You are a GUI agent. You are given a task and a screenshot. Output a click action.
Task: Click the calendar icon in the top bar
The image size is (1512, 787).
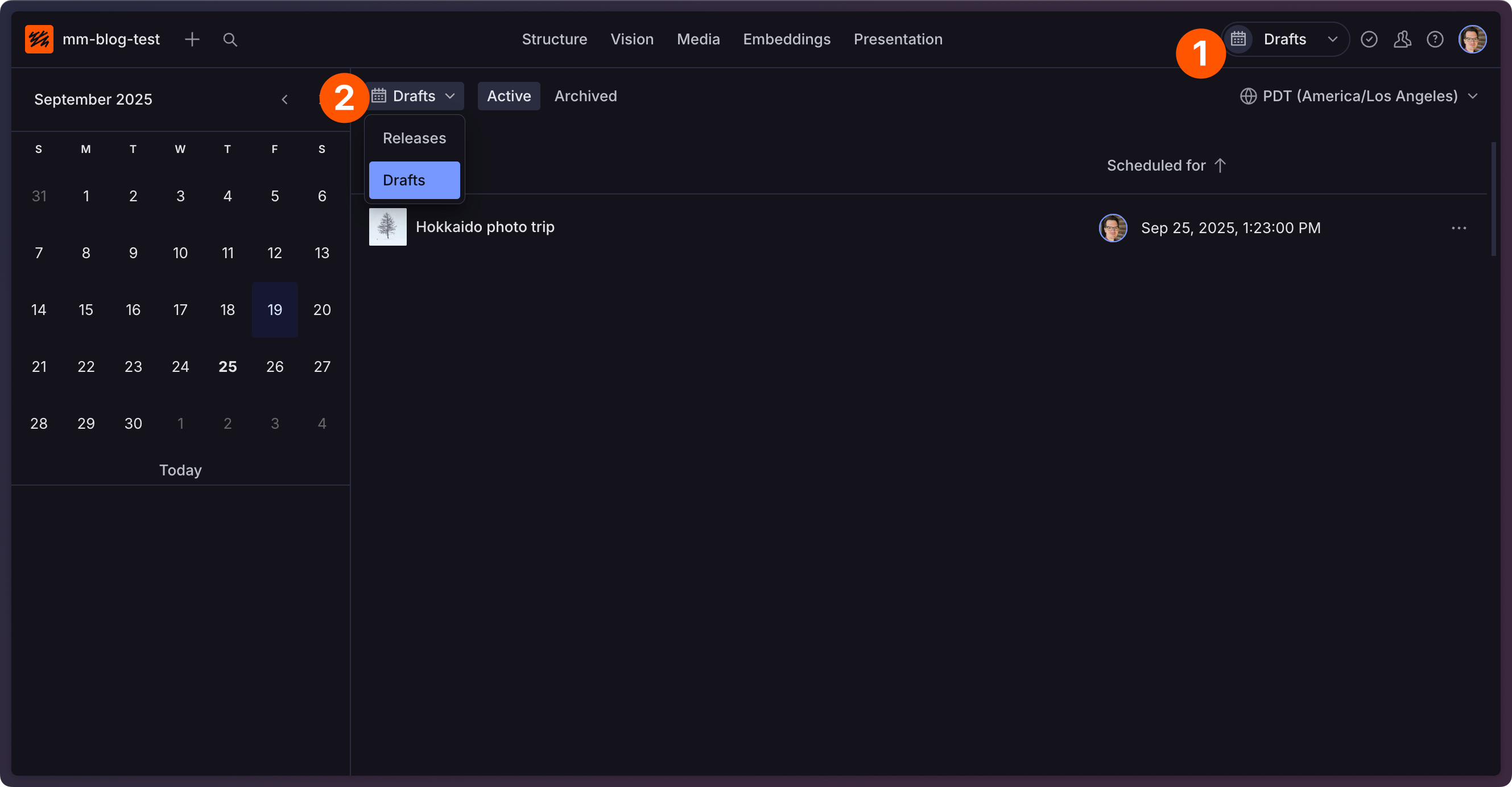[1238, 39]
